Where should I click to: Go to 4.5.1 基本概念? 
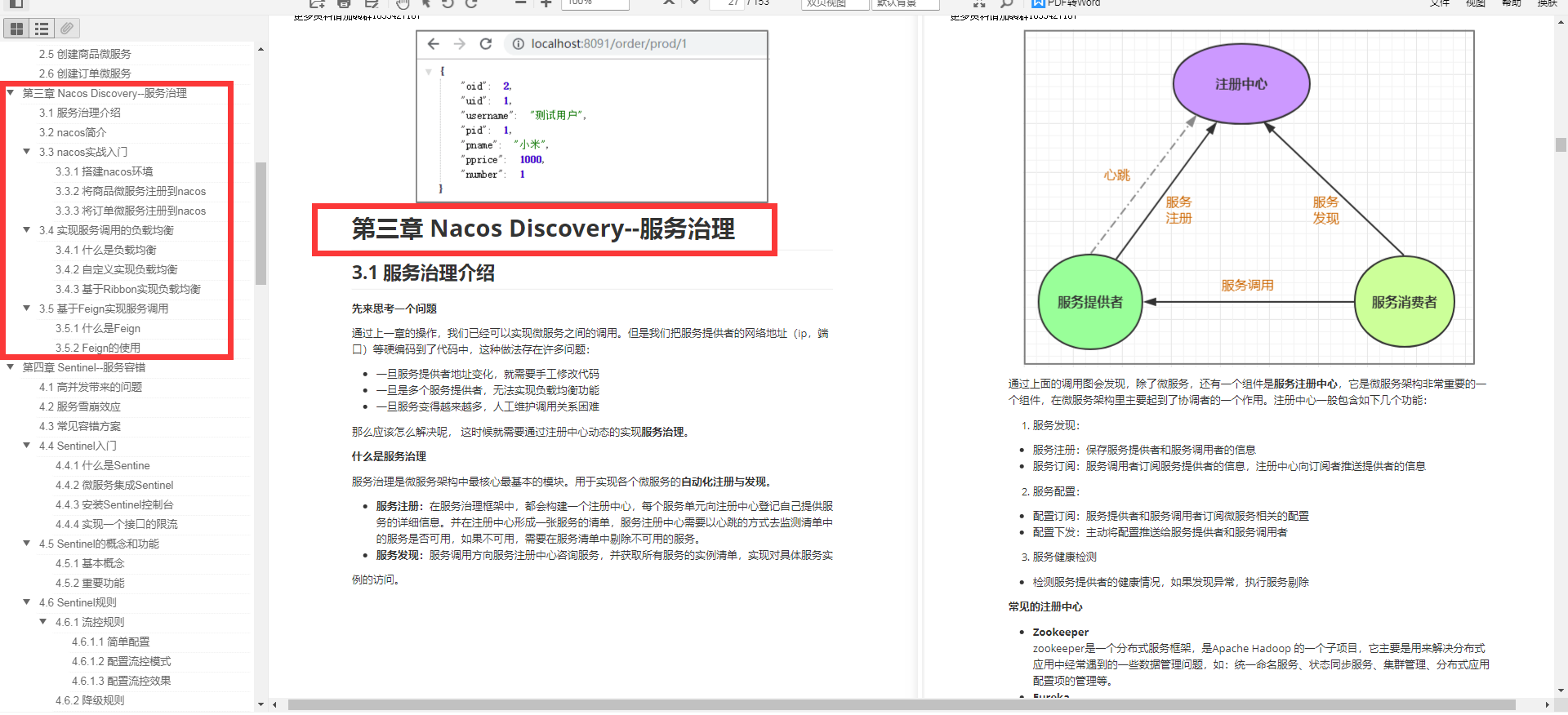[x=90, y=563]
